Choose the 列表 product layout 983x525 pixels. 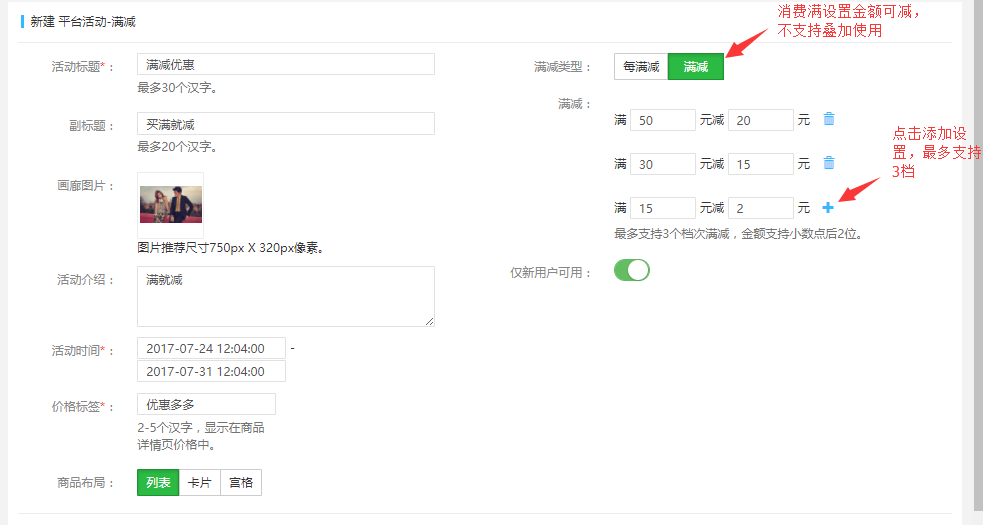coord(158,483)
